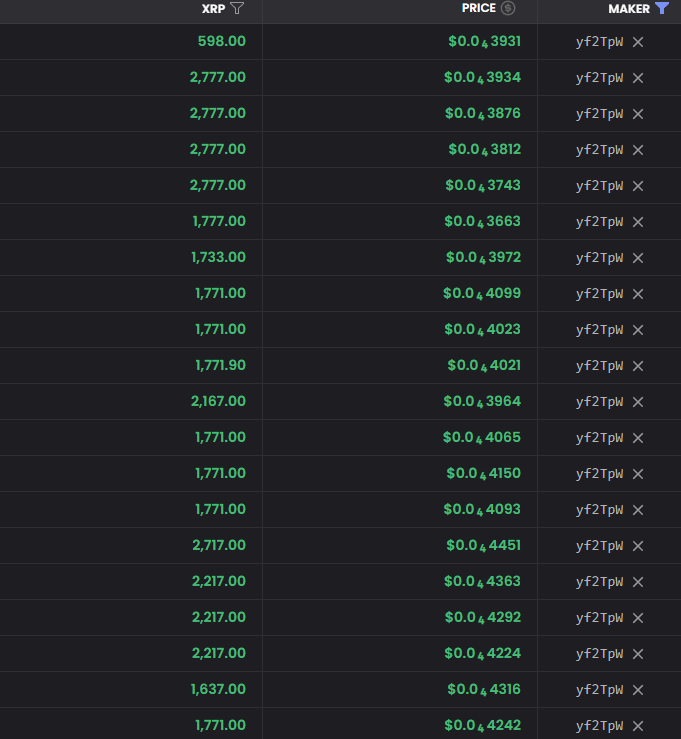Image resolution: width=681 pixels, height=739 pixels.
Task: Click the PRICE column header label
Action: pos(479,8)
